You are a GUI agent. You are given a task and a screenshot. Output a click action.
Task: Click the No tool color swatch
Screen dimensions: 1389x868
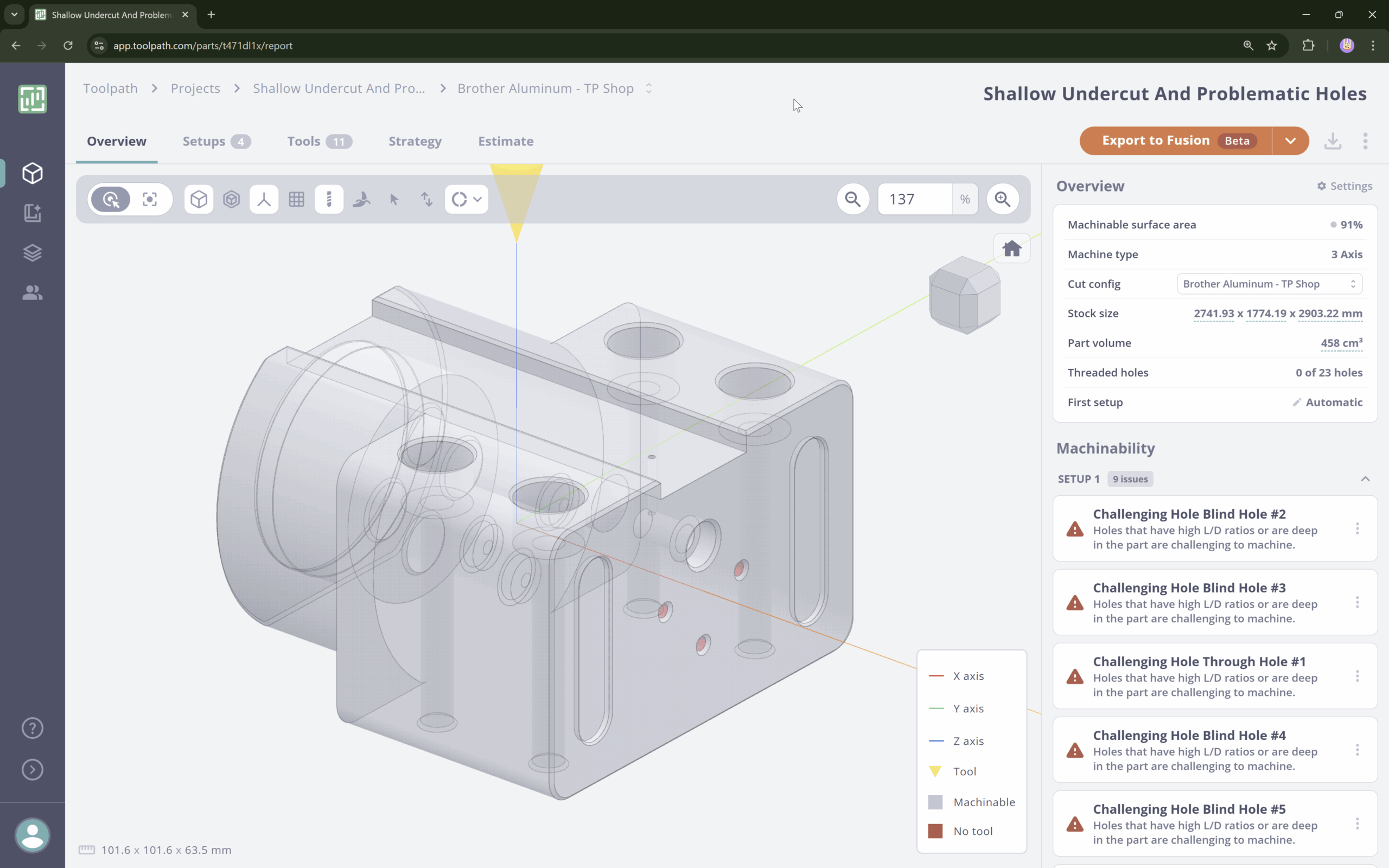(x=935, y=831)
